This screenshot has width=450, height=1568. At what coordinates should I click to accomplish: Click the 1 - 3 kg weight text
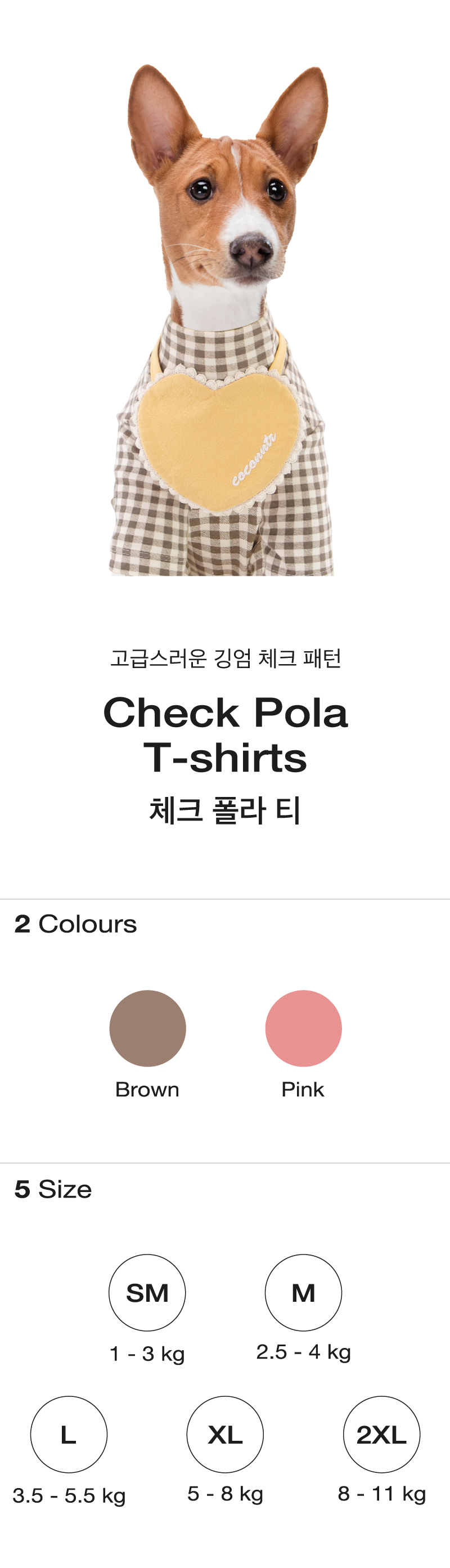click(x=147, y=1354)
